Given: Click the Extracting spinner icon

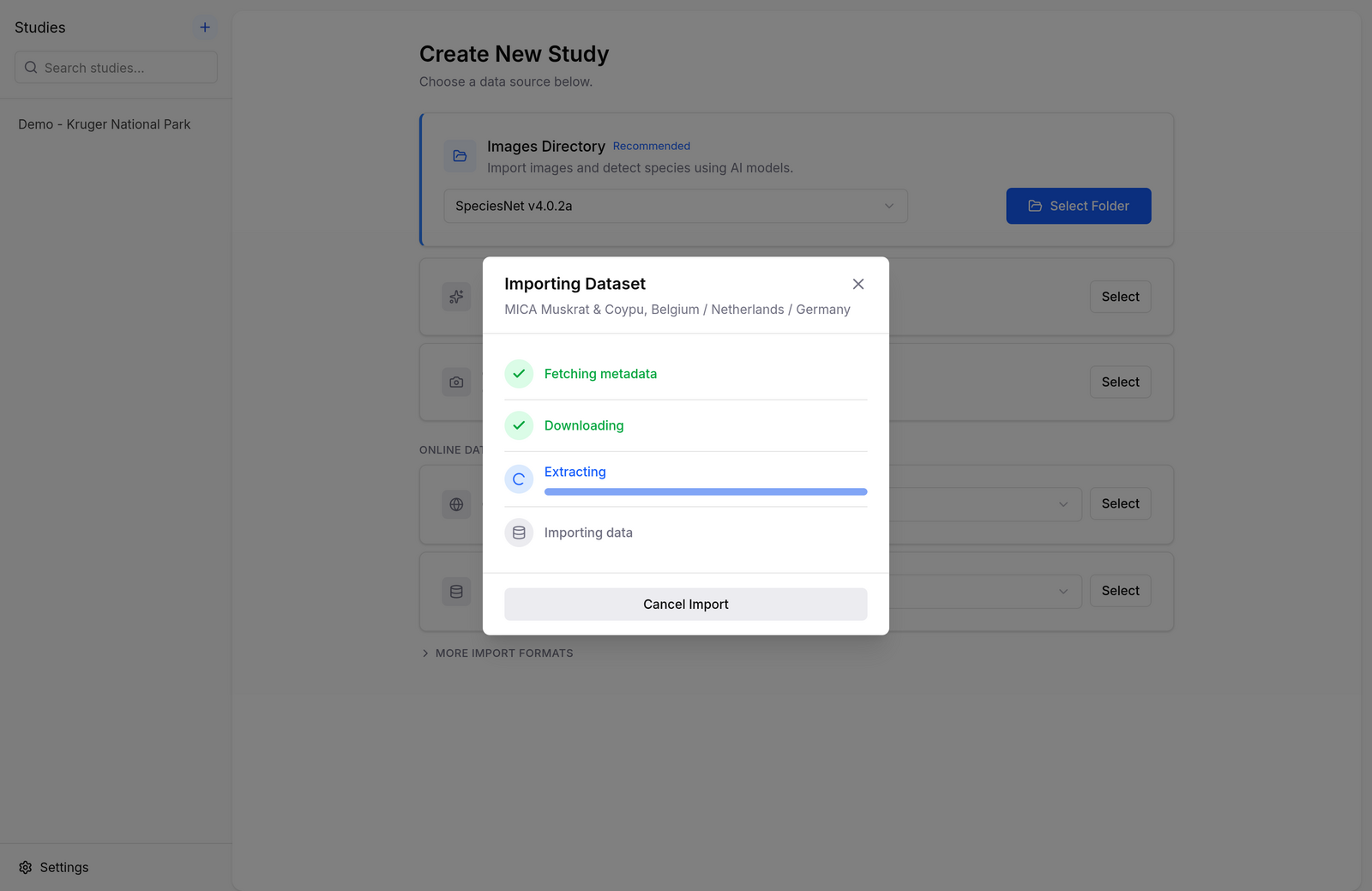Looking at the screenshot, I should tap(519, 479).
